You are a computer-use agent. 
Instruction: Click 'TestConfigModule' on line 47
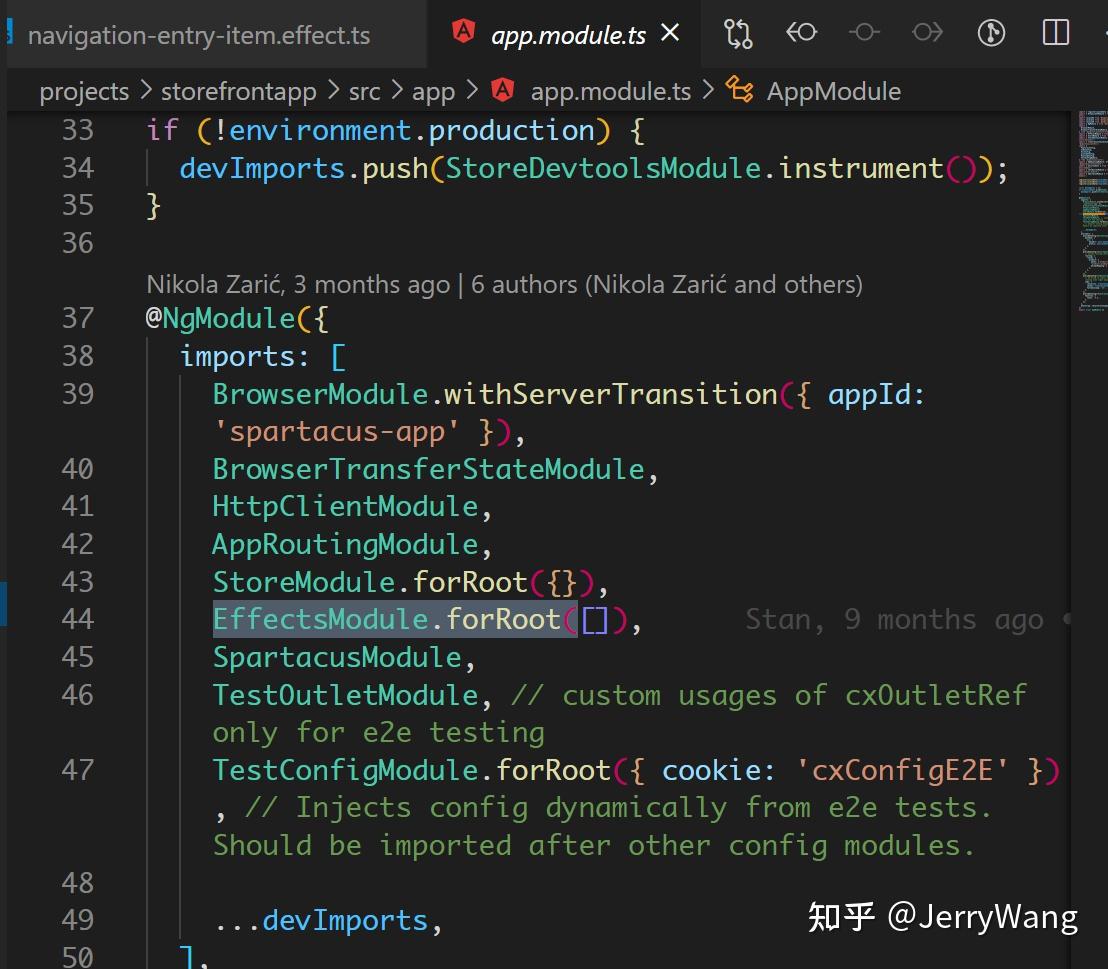pos(346,770)
